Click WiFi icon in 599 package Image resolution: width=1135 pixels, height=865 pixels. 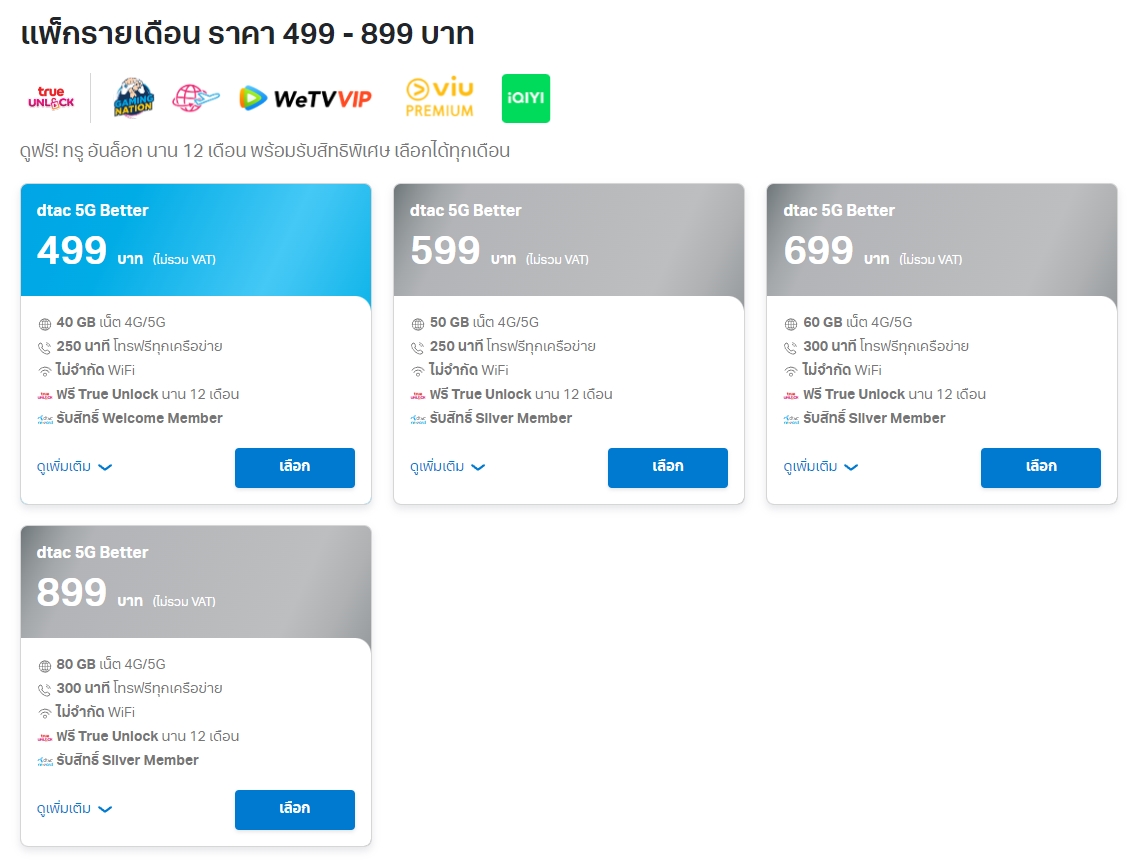tap(418, 371)
